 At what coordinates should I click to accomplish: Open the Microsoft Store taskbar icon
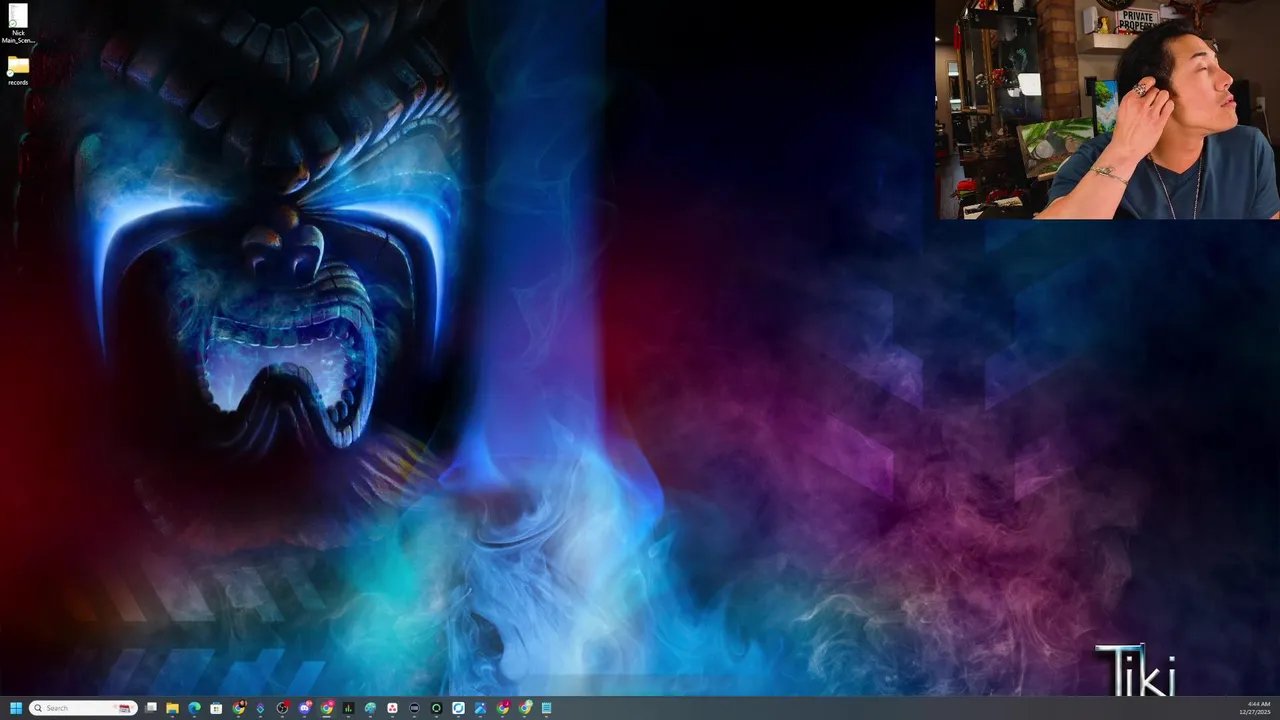pos(216,708)
